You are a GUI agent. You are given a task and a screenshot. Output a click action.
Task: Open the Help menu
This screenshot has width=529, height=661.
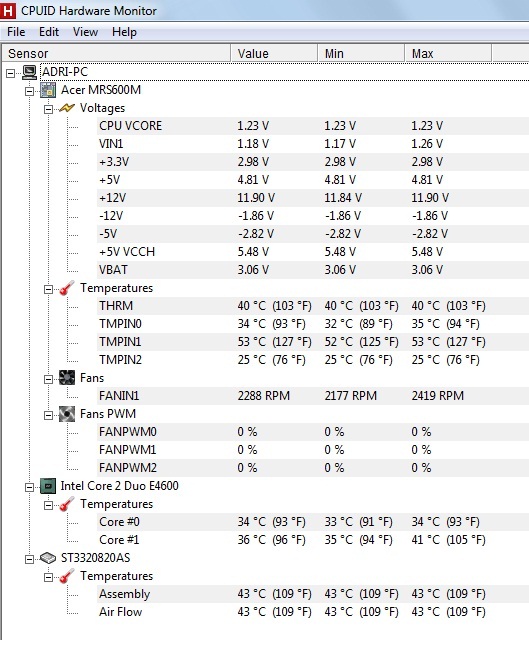coord(124,32)
